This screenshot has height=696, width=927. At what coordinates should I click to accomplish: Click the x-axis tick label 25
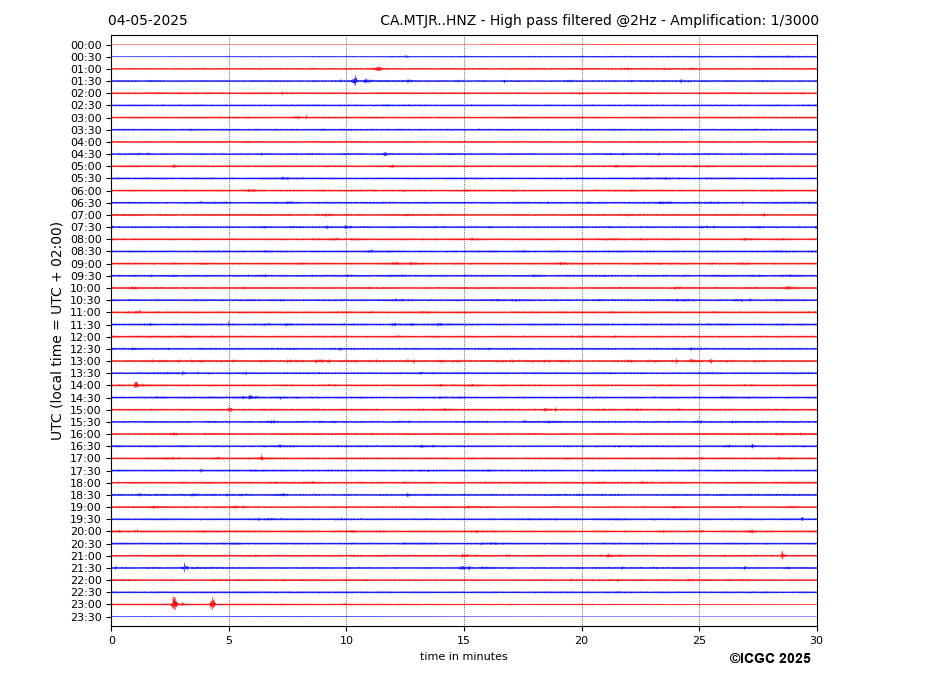699,640
